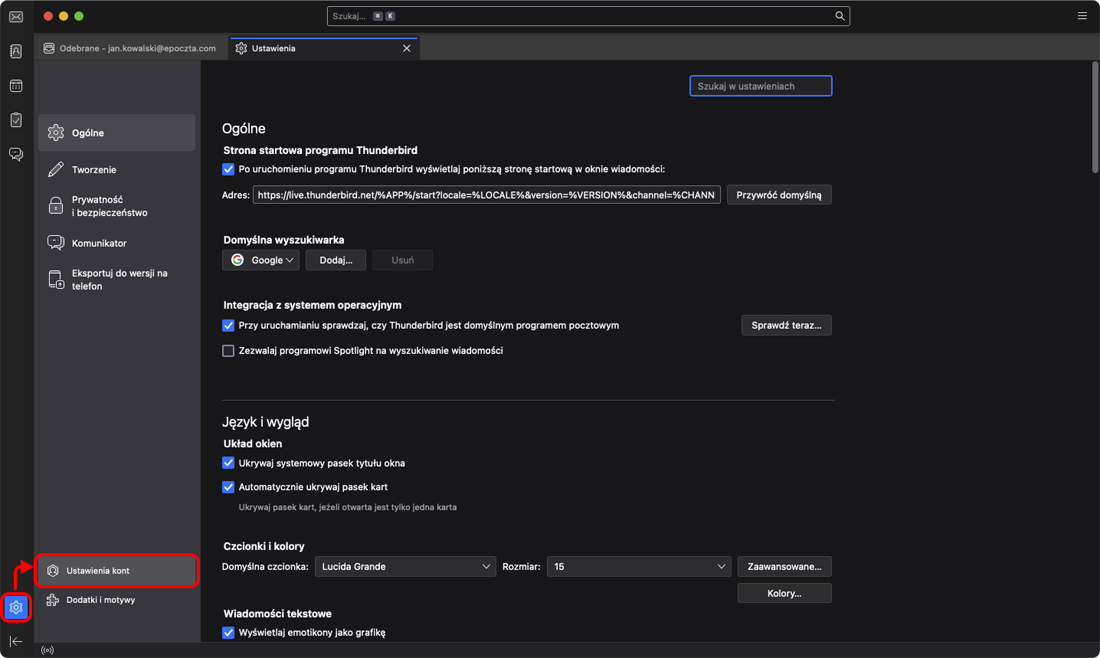Open the Lucida Grande default font dropdown
This screenshot has width=1100, height=658.
coord(405,566)
